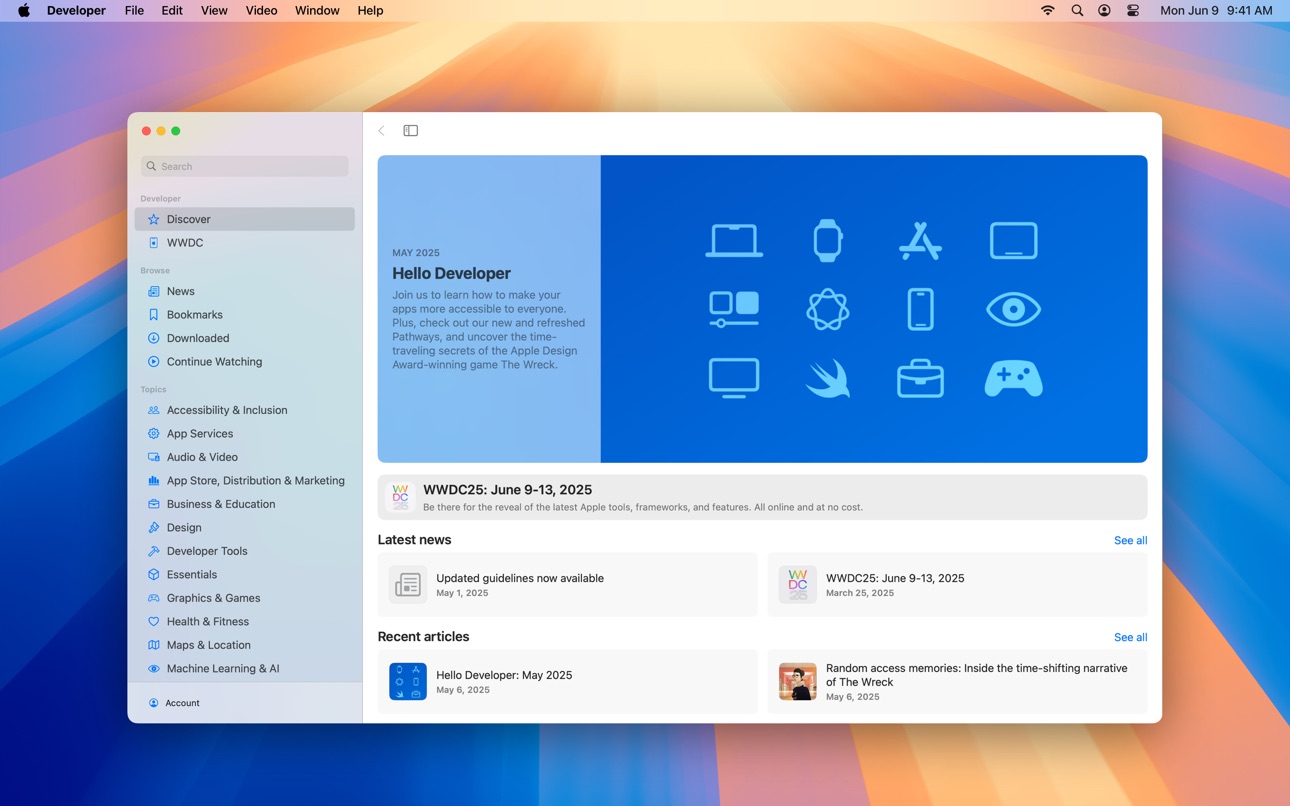
Task: Open the Window menu
Action: pos(317,10)
